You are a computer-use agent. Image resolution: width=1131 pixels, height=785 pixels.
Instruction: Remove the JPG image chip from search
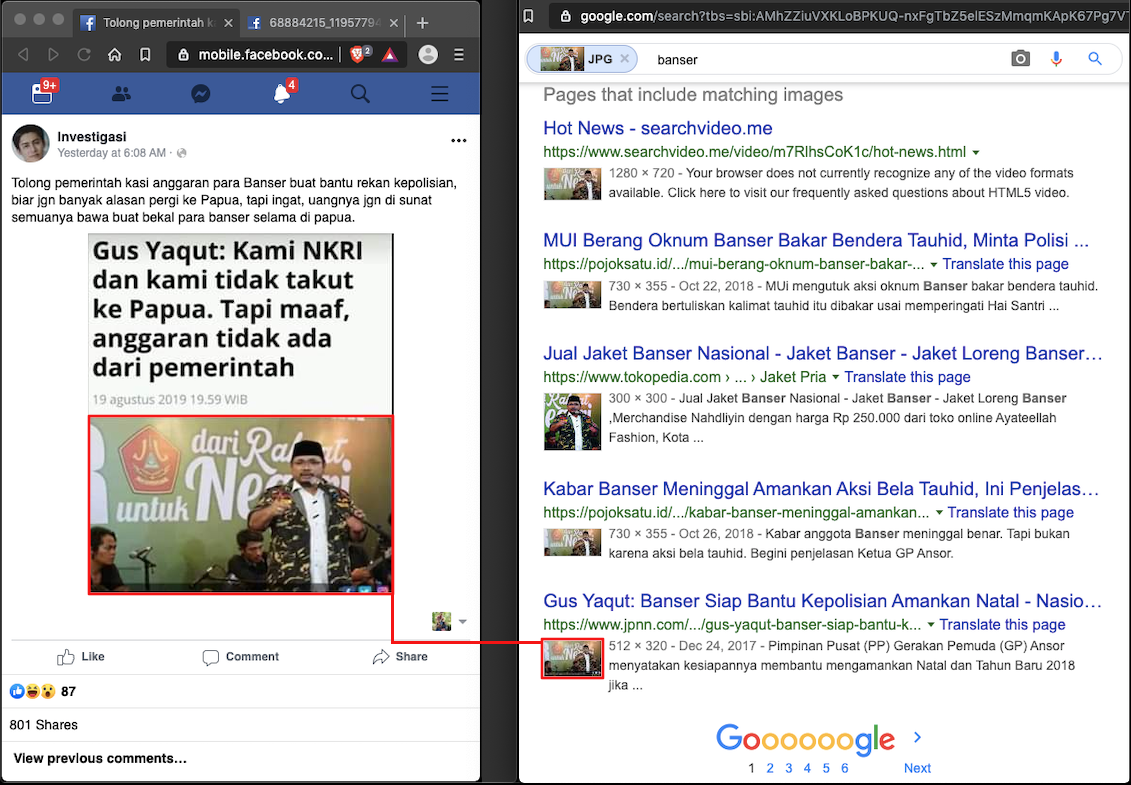pos(625,59)
